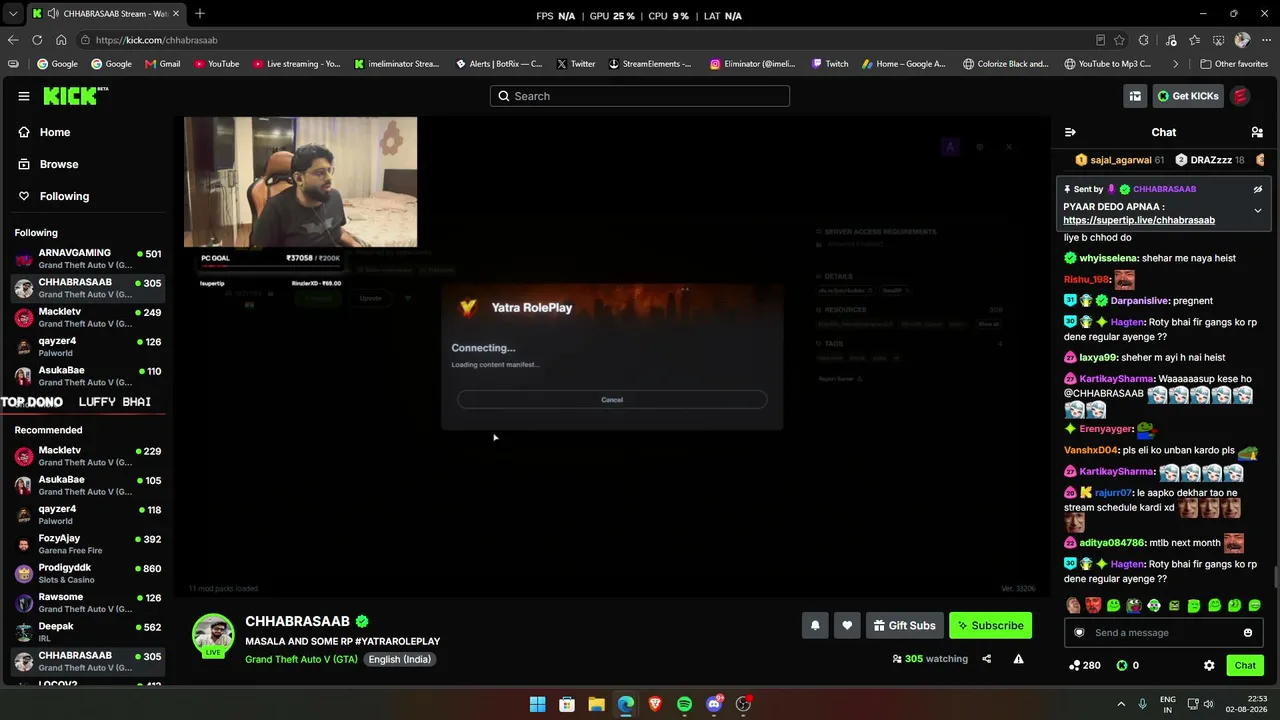Toggle follow heart for CHHABRASAAB
The image size is (1280, 720).
pyautogui.click(x=847, y=626)
